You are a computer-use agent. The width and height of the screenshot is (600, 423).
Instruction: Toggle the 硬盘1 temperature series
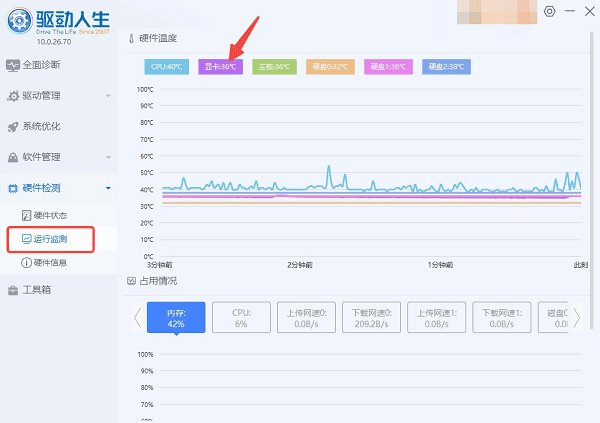388,67
